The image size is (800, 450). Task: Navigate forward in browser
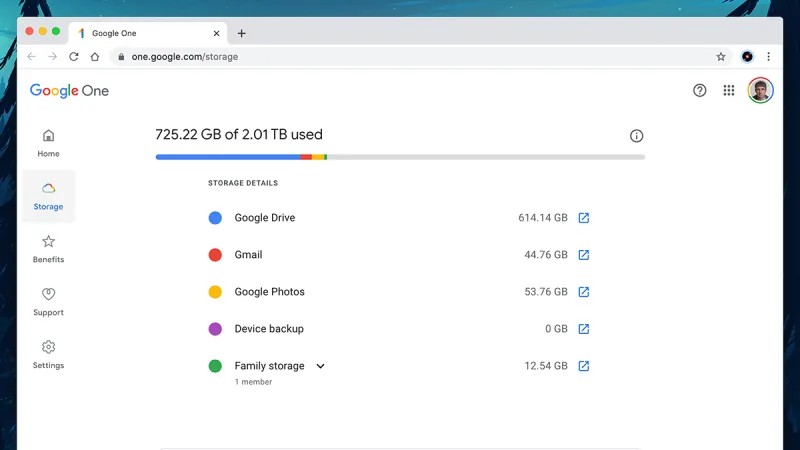(x=52, y=57)
